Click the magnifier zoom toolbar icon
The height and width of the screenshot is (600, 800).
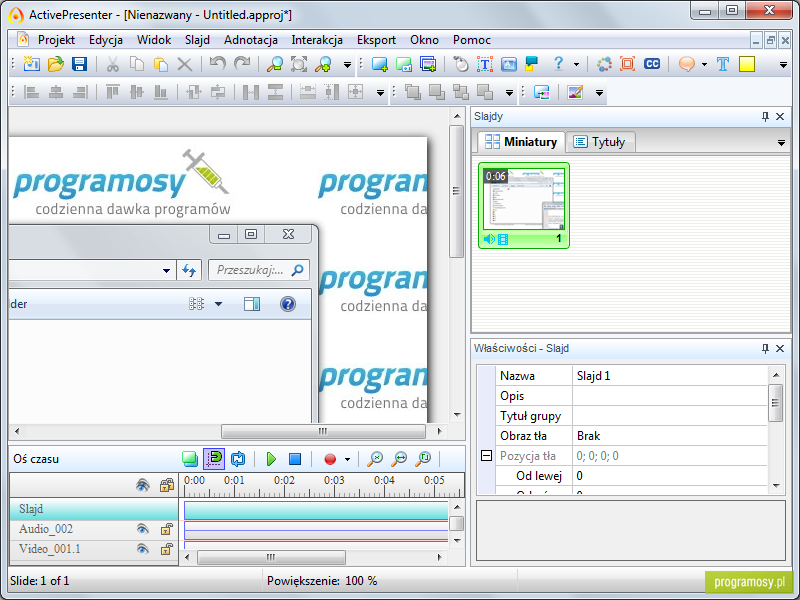coord(274,64)
